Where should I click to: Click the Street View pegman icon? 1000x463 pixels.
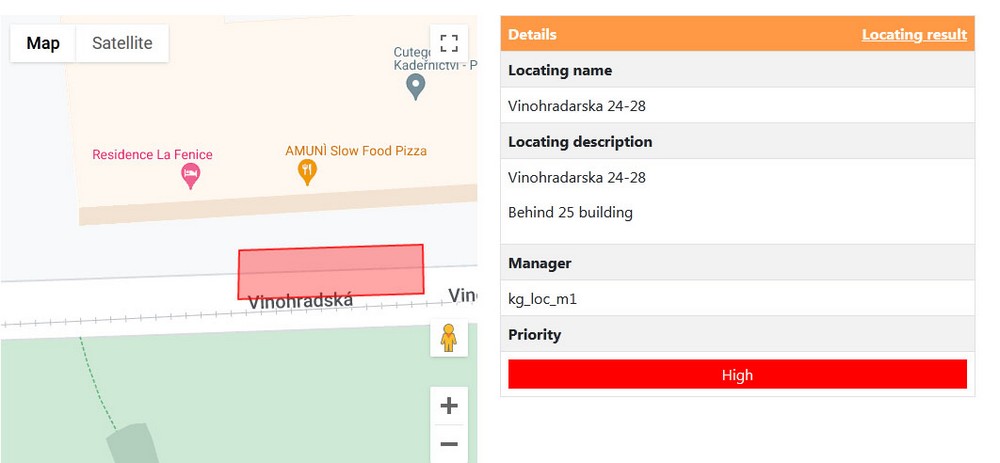pos(449,338)
